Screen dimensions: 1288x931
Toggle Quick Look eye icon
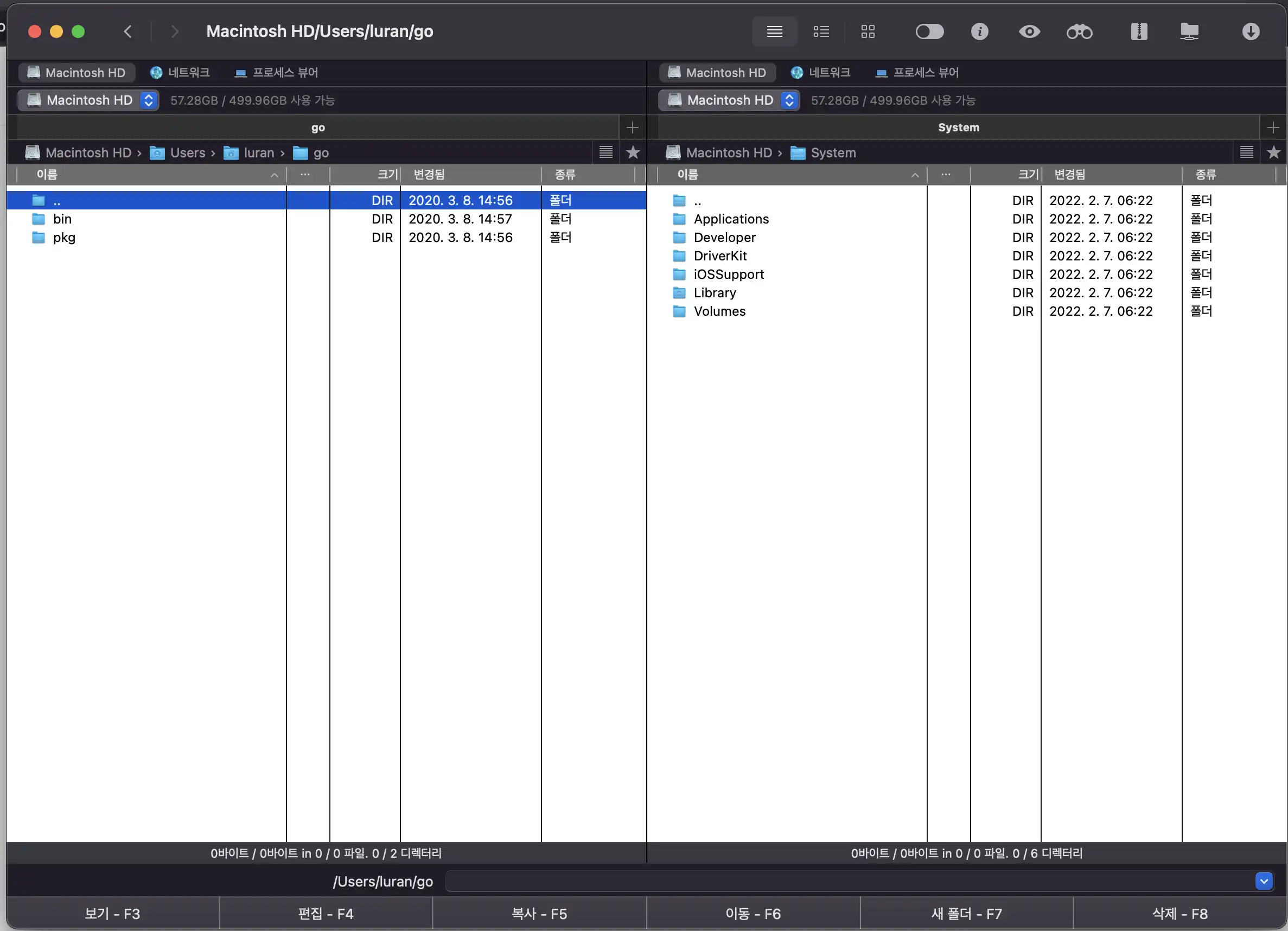click(1029, 32)
